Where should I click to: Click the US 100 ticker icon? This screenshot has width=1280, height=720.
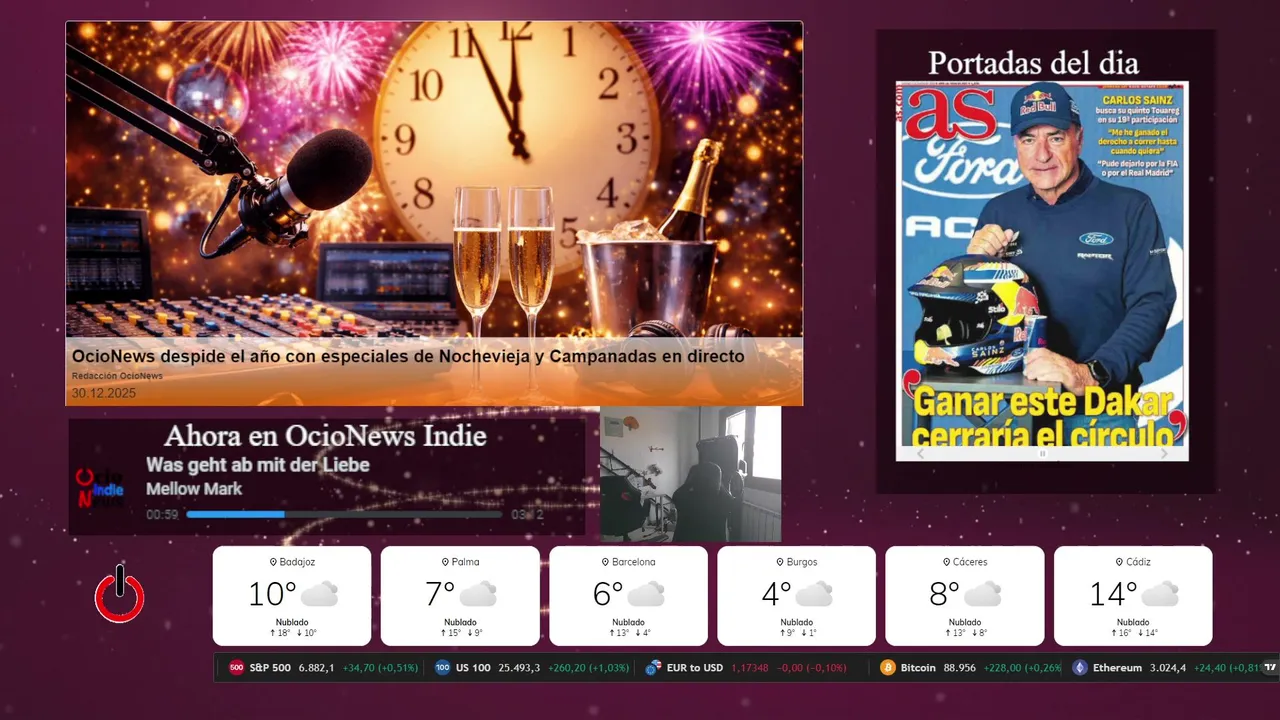[443, 668]
